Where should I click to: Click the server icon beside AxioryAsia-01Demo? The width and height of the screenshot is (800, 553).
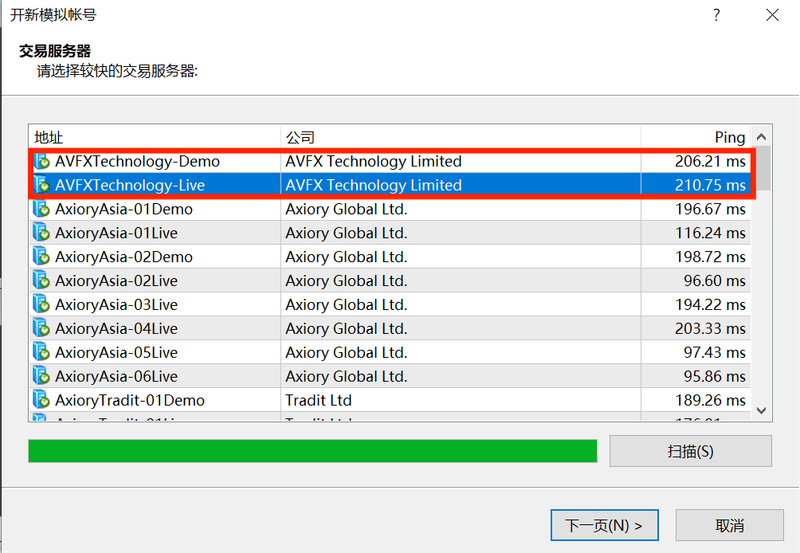[x=41, y=209]
